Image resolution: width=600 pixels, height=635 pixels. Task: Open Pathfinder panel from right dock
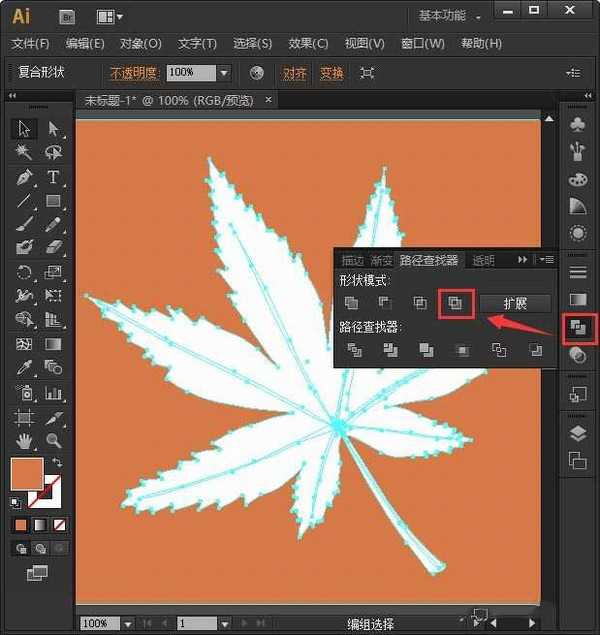tap(577, 327)
